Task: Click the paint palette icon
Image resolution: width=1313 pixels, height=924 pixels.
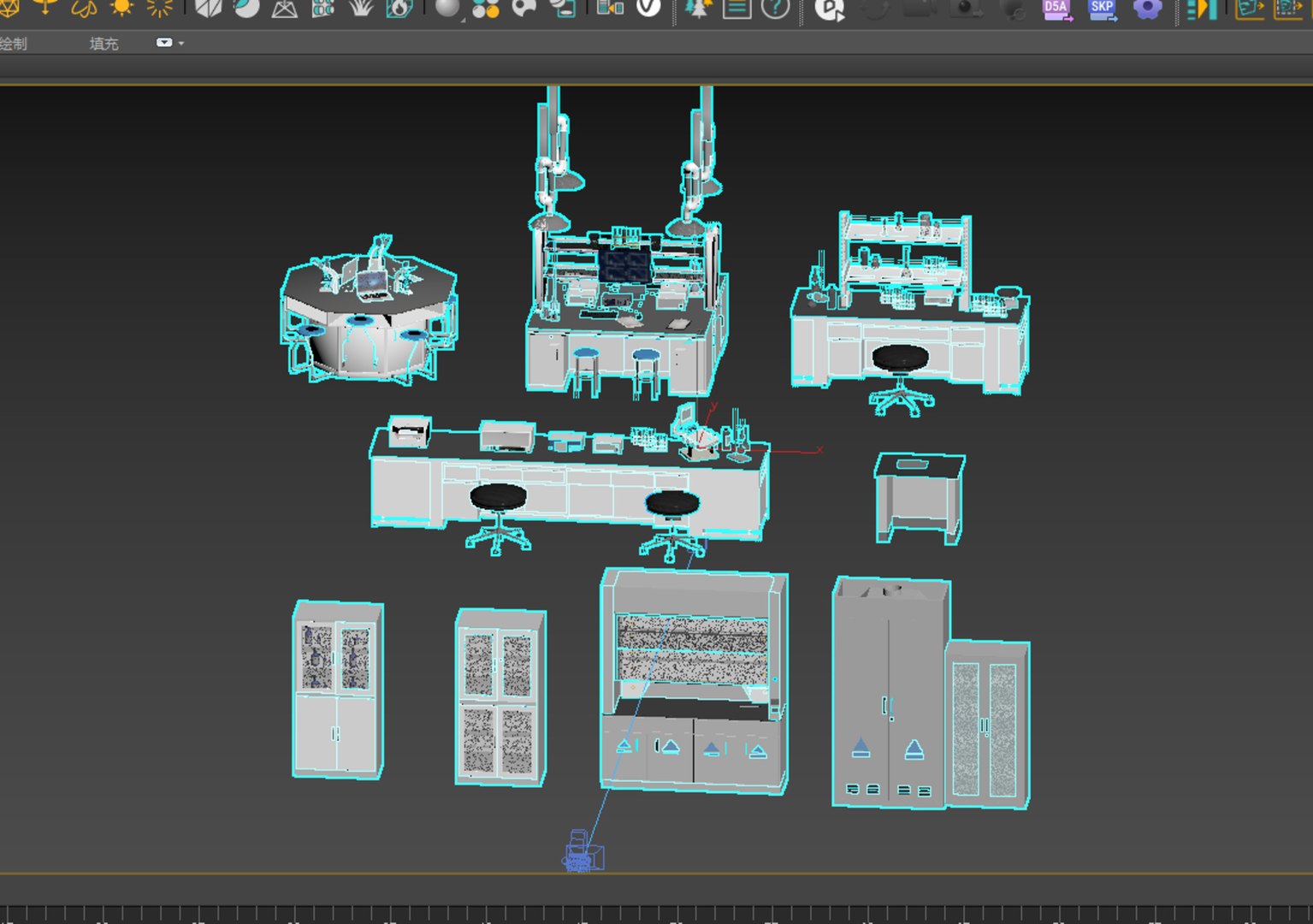Action: [523, 8]
